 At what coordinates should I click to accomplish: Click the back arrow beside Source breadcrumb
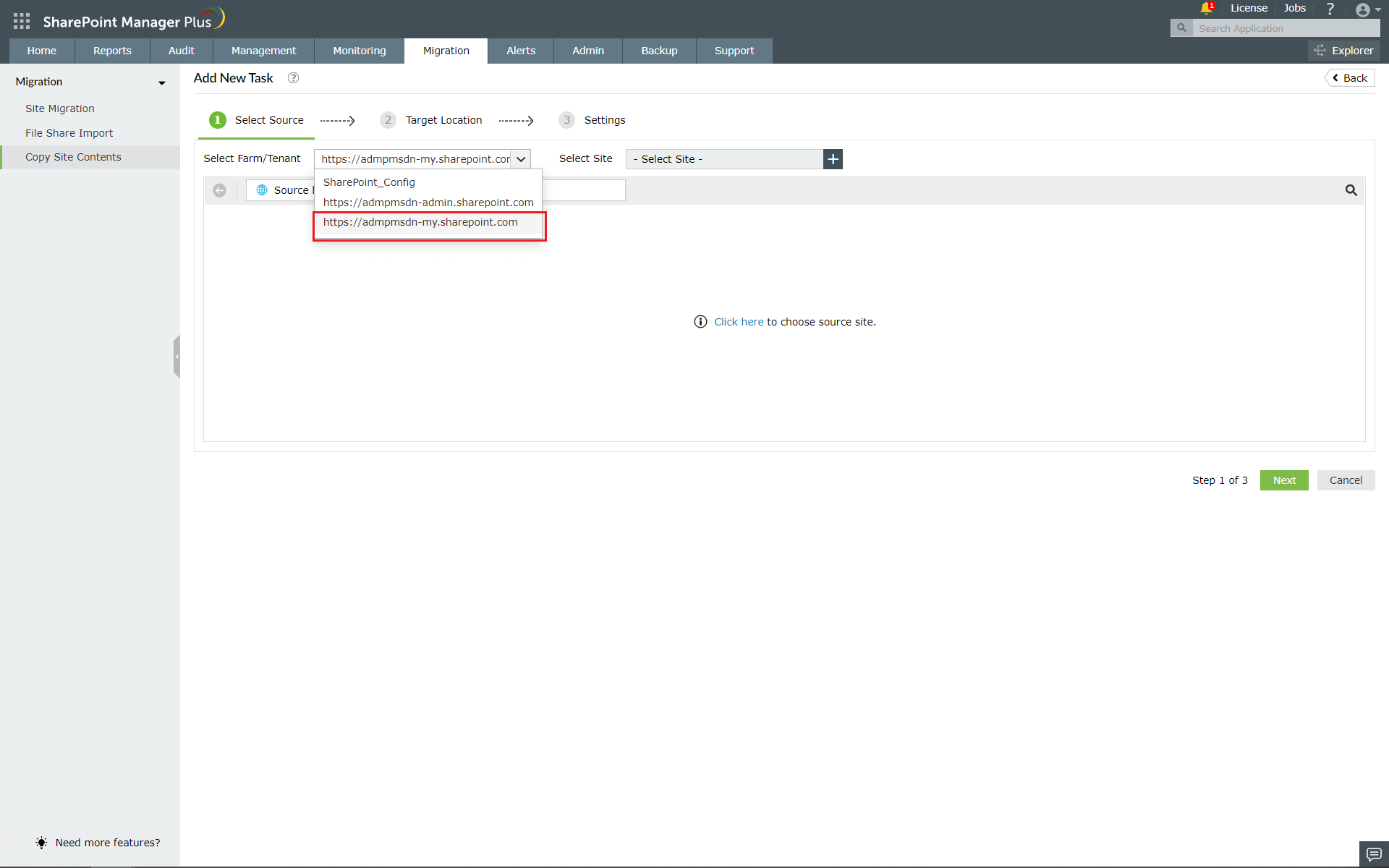(x=220, y=190)
